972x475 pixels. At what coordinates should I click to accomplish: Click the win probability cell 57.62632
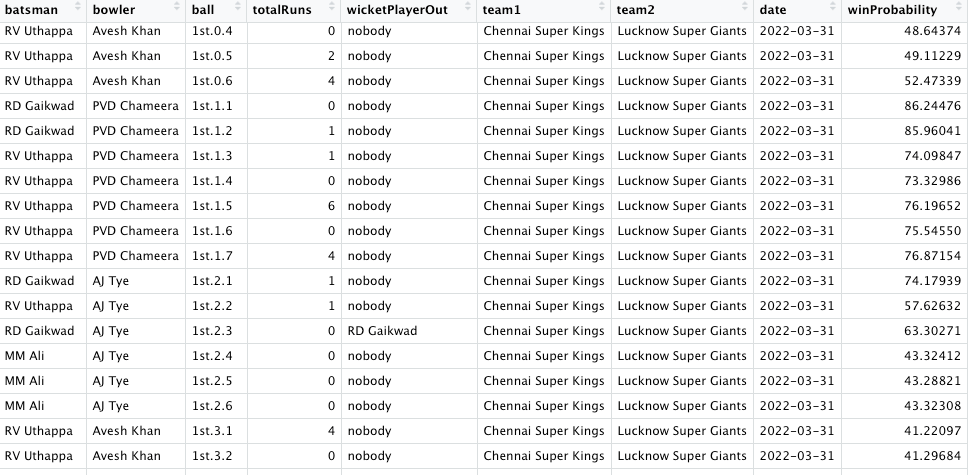(929, 306)
